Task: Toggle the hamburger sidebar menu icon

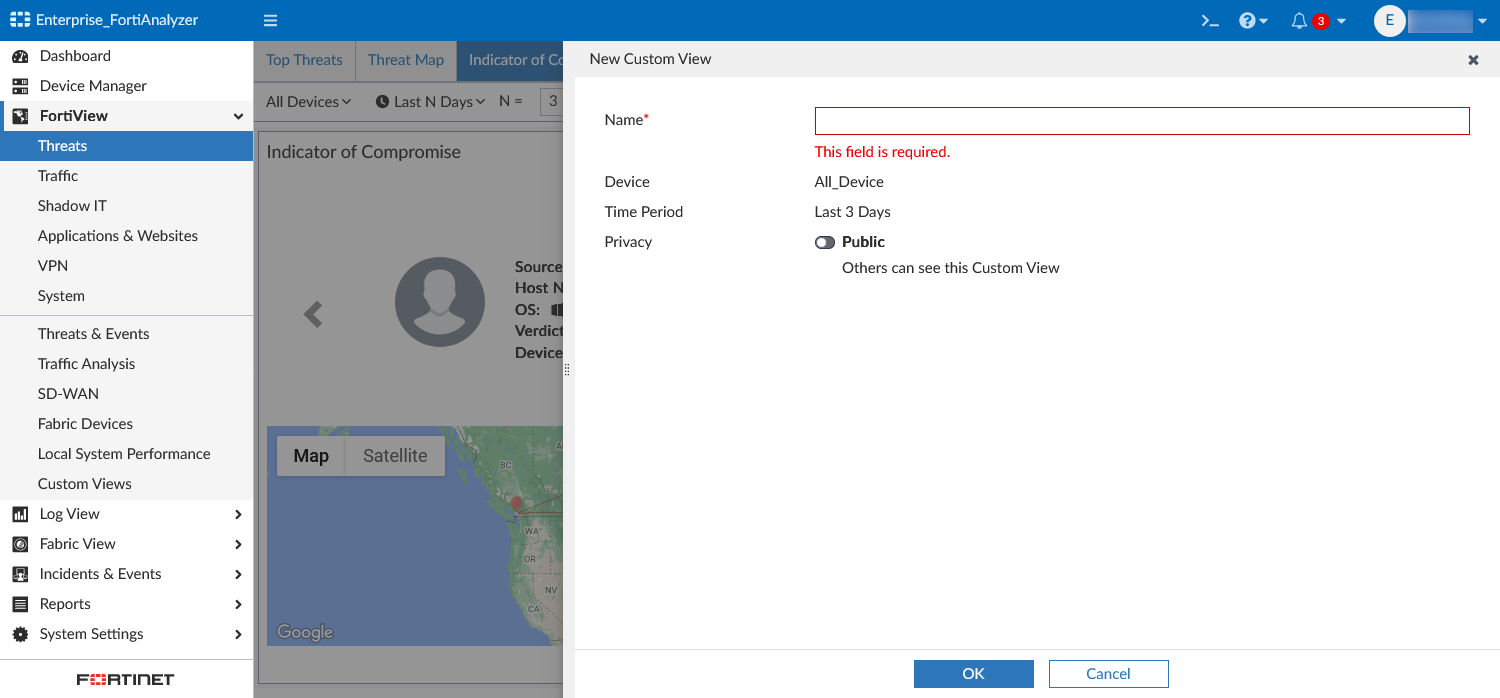Action: 270,20
